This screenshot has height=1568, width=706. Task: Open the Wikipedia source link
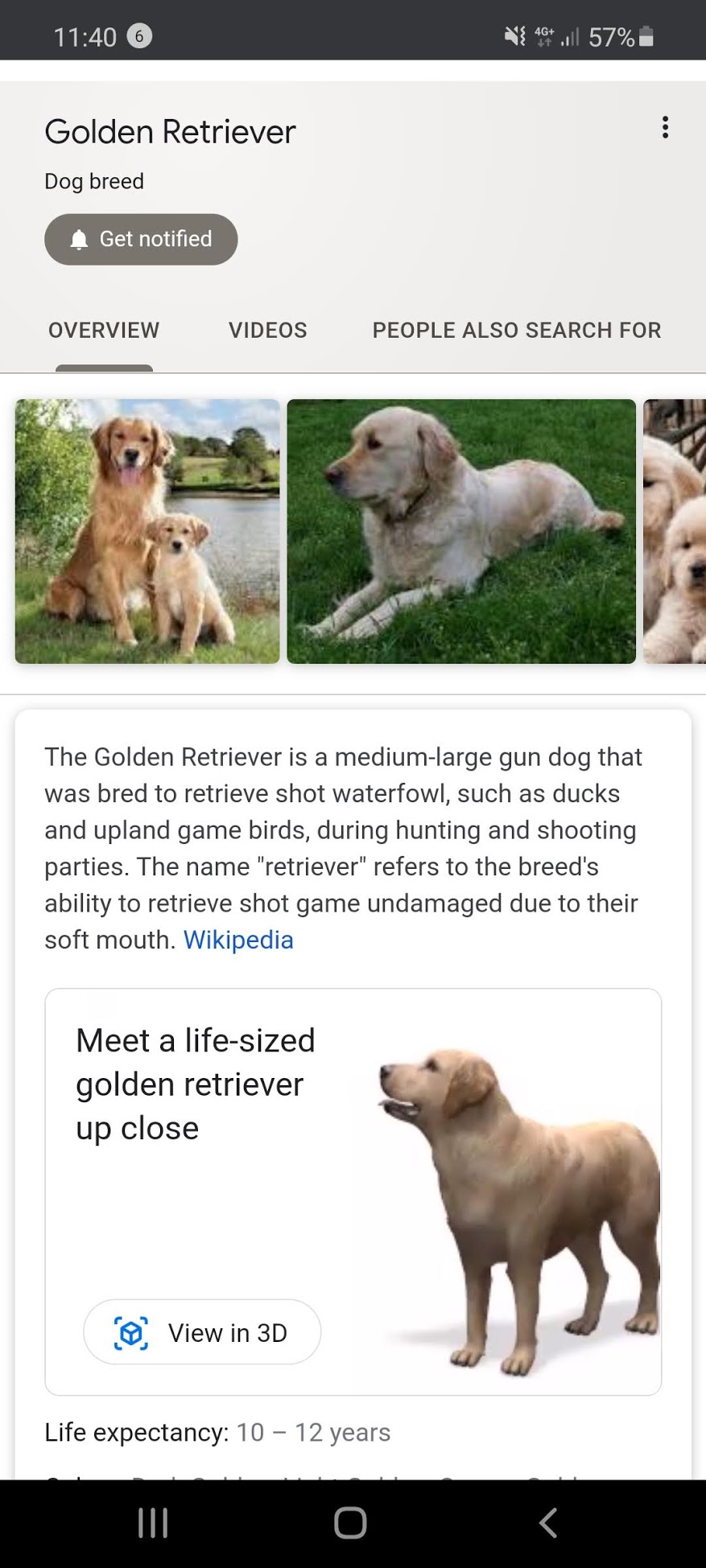click(238, 940)
